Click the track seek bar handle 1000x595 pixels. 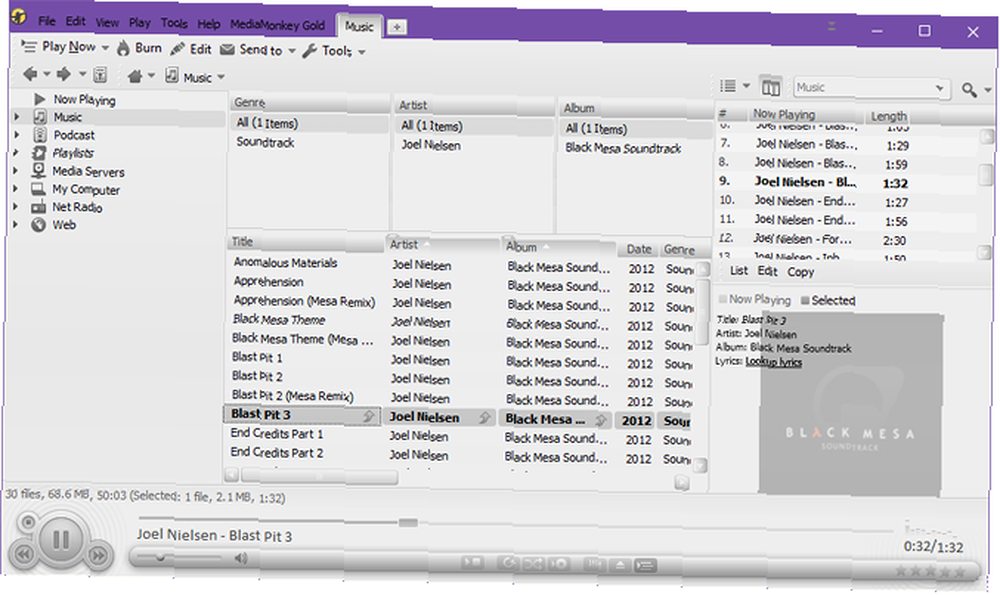pyautogui.click(x=408, y=523)
